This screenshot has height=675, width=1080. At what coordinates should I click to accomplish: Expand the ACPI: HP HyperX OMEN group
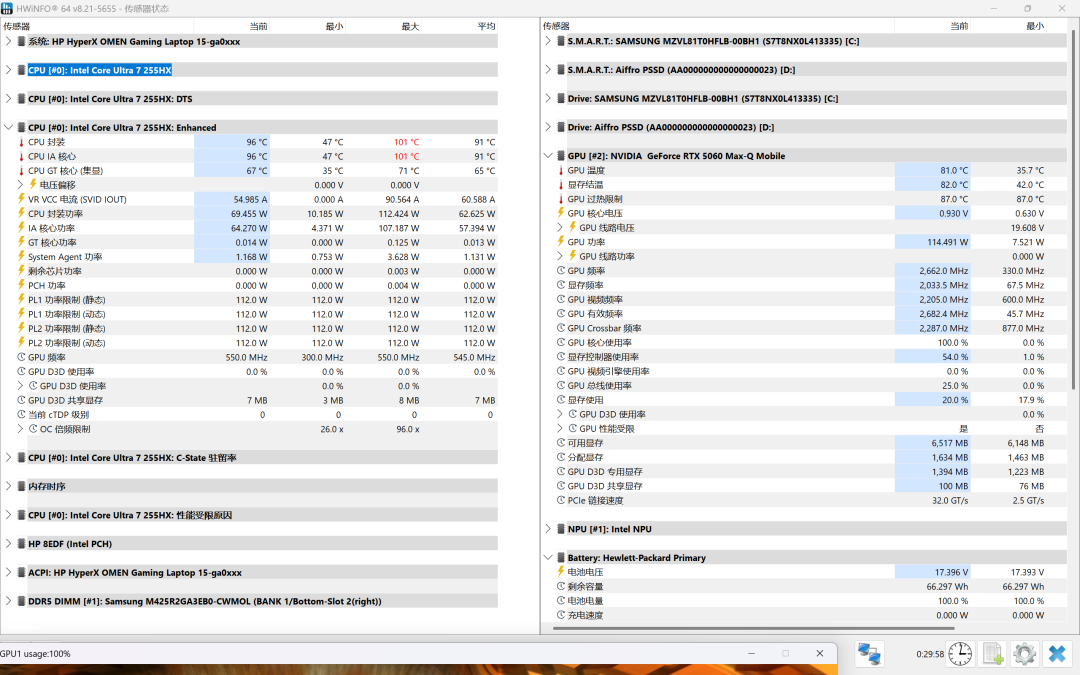point(8,572)
